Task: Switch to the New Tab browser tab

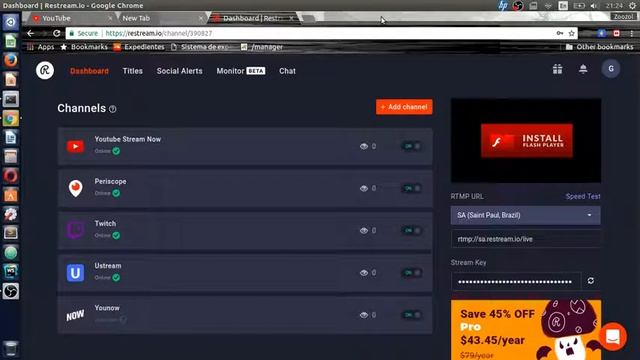Action: click(x=159, y=18)
